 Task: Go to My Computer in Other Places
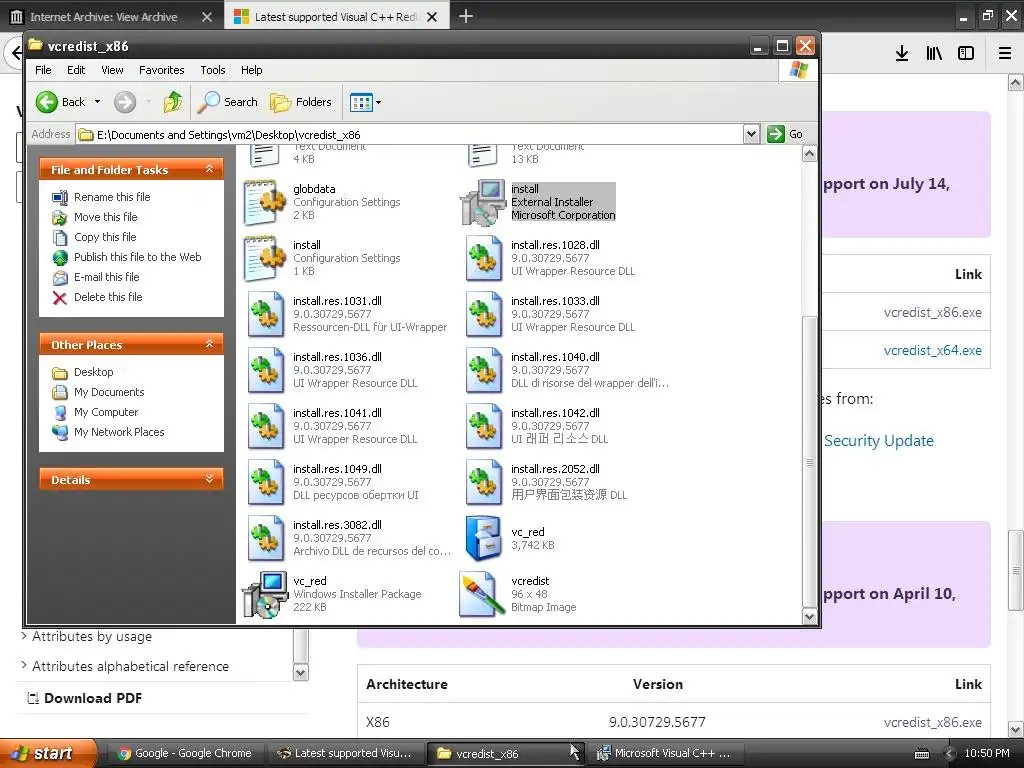[x=106, y=412]
